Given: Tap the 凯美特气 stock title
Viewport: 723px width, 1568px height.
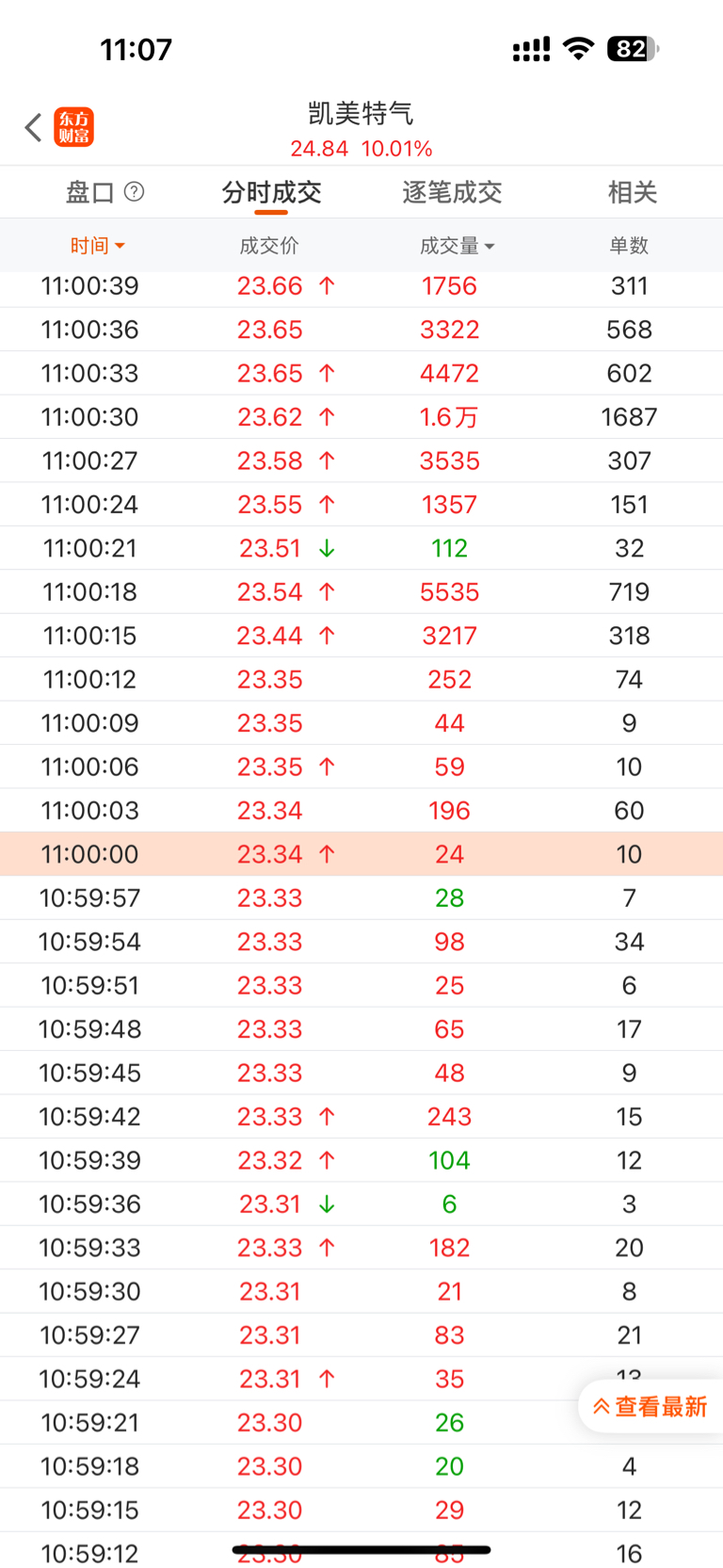Looking at the screenshot, I should 361,114.
